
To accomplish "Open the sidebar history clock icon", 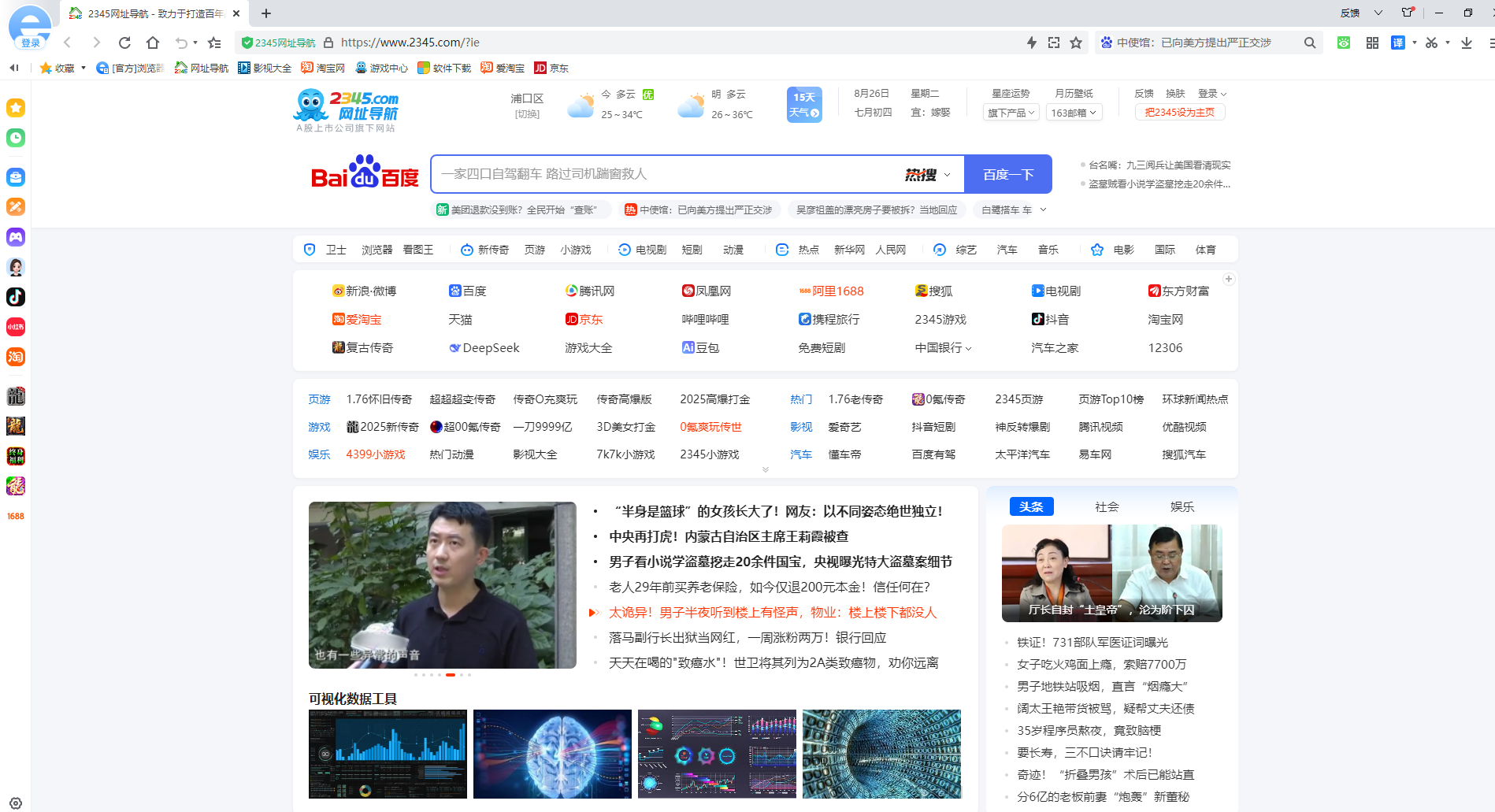I will (16, 138).
